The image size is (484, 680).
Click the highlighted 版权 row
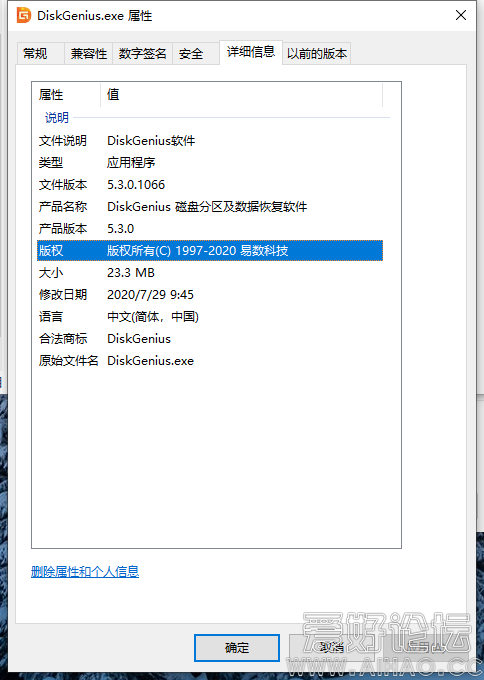click(210, 251)
